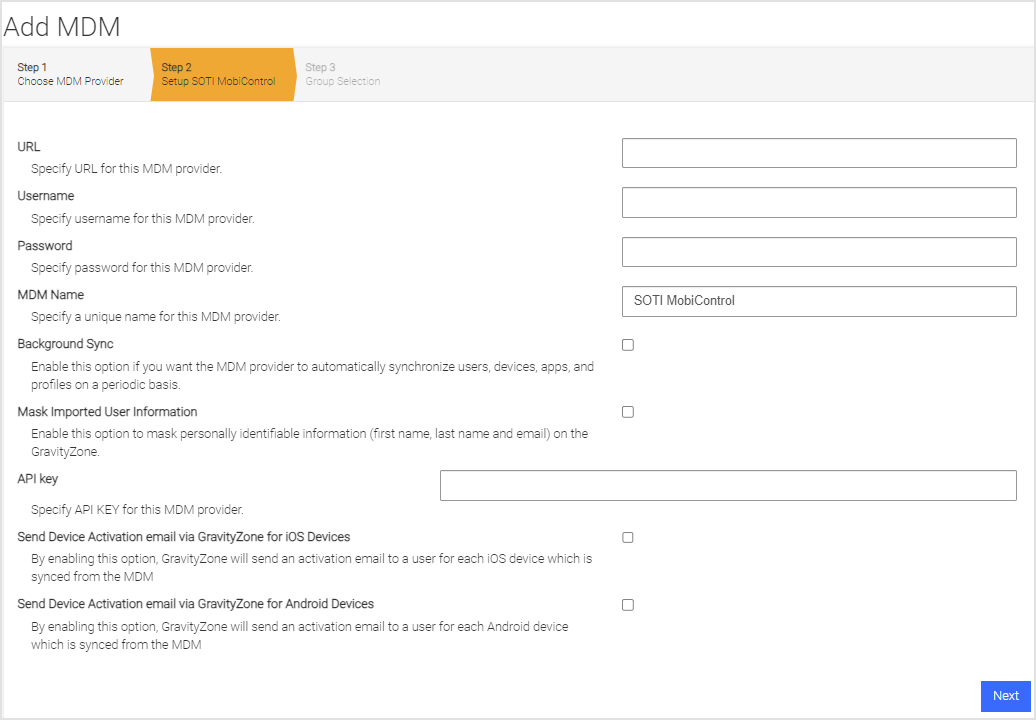
Task: Check Mask Imported User Information option
Action: point(627,411)
